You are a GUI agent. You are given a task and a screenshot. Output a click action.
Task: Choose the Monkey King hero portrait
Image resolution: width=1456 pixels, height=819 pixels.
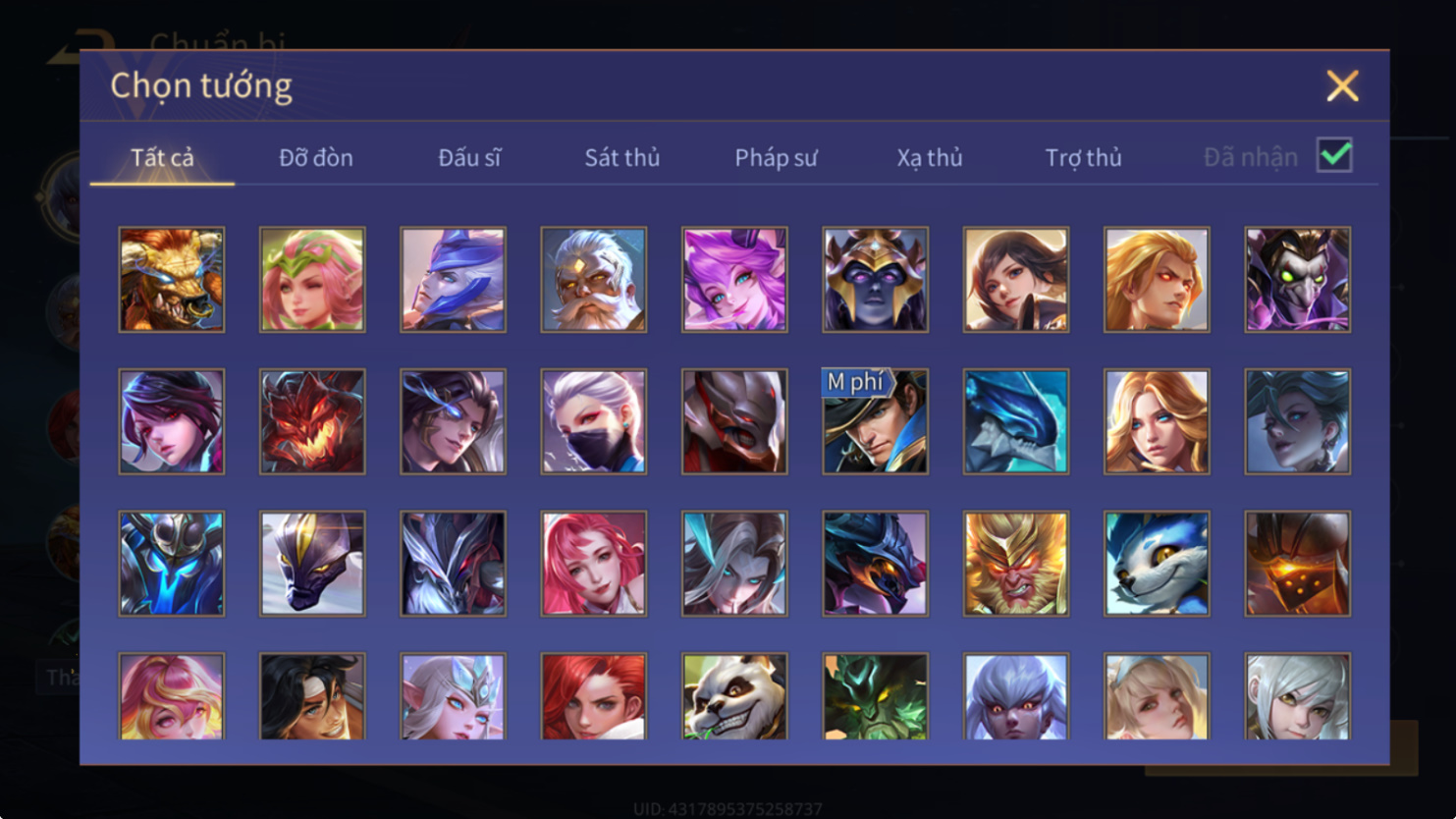[1016, 564]
